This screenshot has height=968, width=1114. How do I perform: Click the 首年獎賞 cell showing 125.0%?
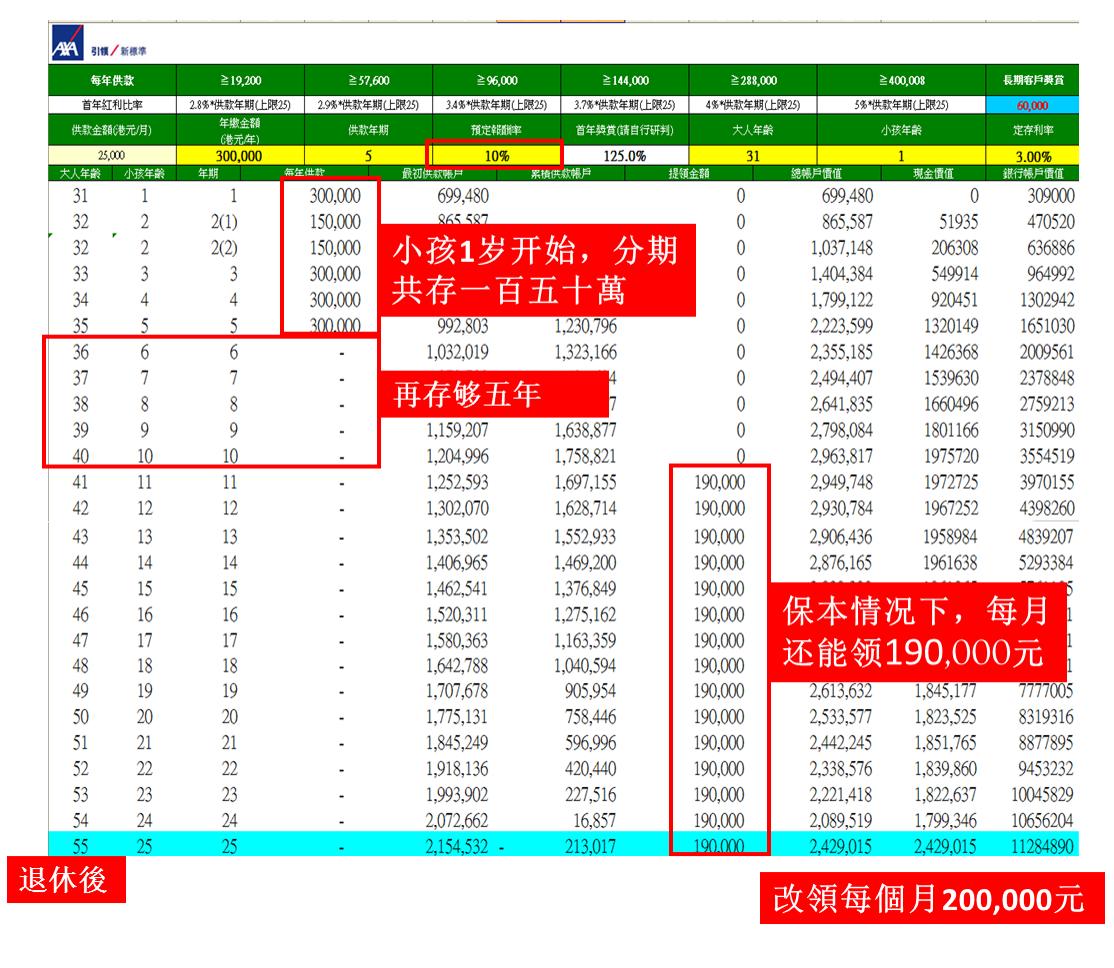624,156
